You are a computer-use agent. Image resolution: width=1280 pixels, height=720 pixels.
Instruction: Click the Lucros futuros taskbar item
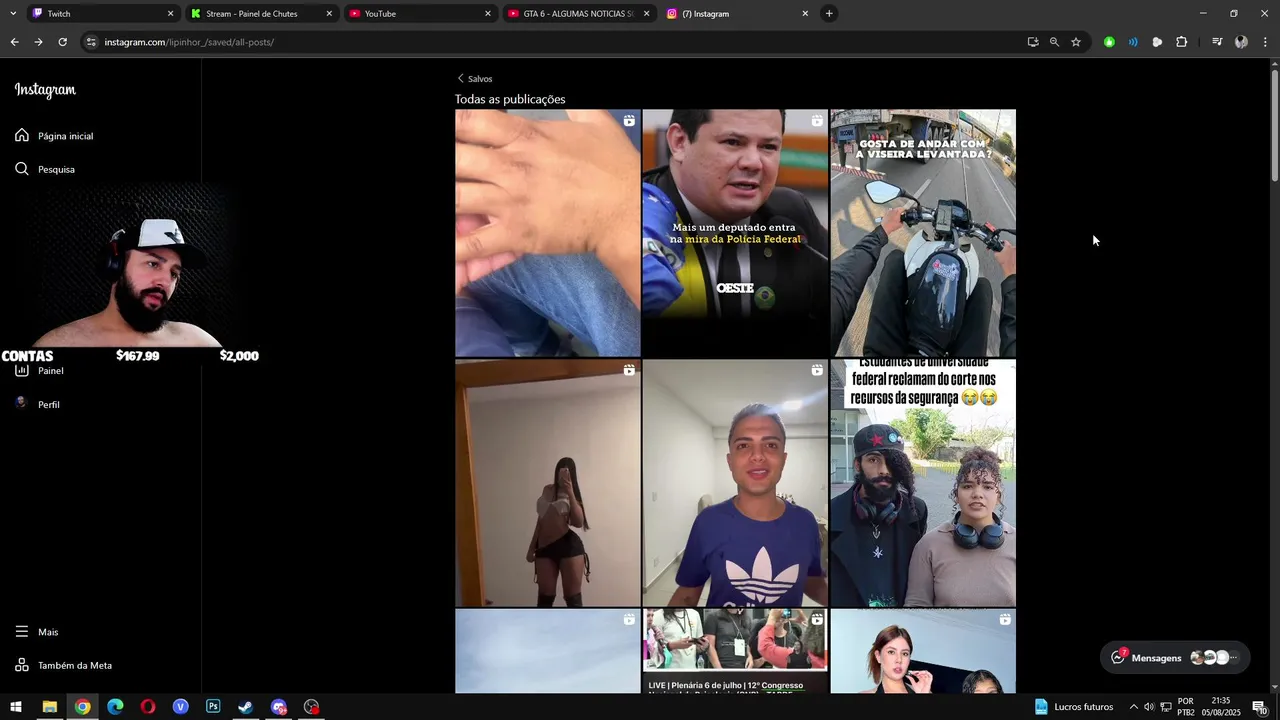[x=1074, y=707]
